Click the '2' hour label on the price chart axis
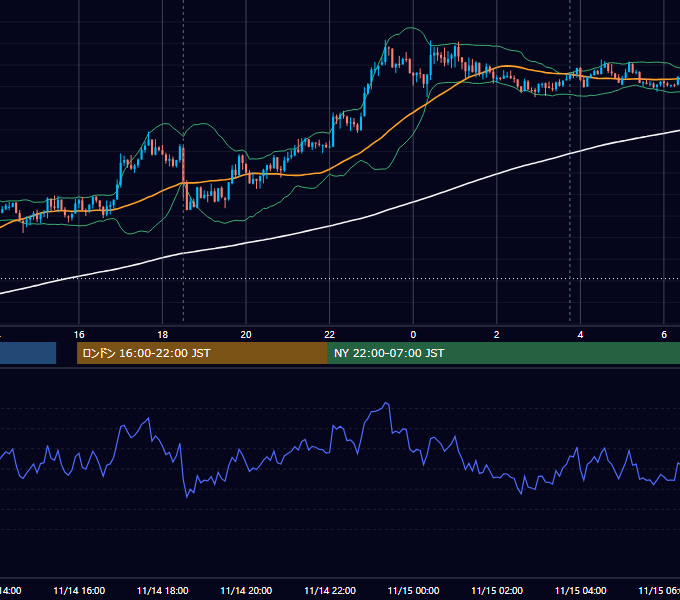Viewport: 680px width, 600px height. (497, 335)
